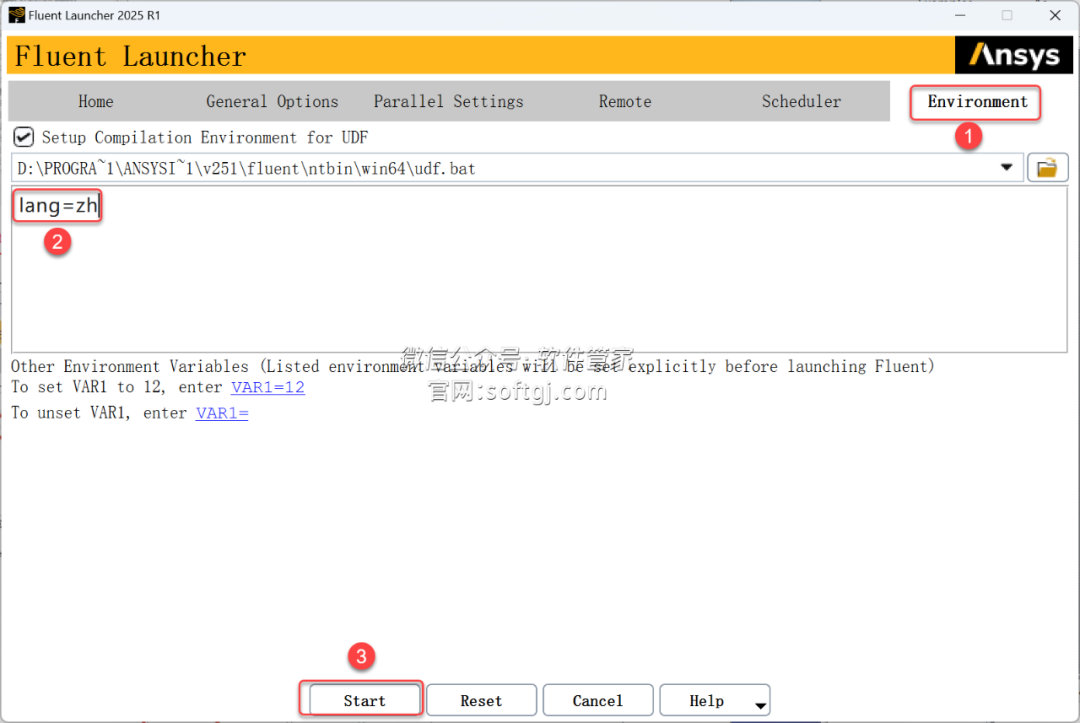
Task: Click the Ansys logo in the banner
Action: 1013,55
